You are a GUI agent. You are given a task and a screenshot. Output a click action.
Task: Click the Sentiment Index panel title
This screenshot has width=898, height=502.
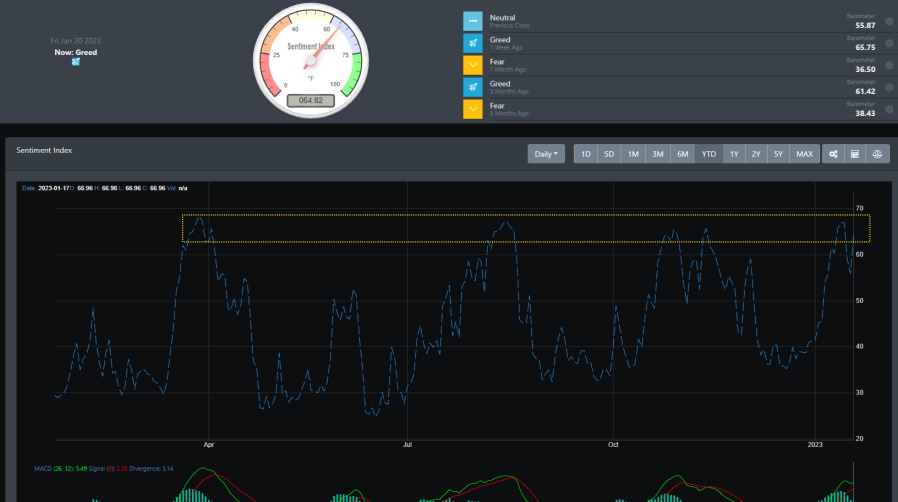pos(44,151)
